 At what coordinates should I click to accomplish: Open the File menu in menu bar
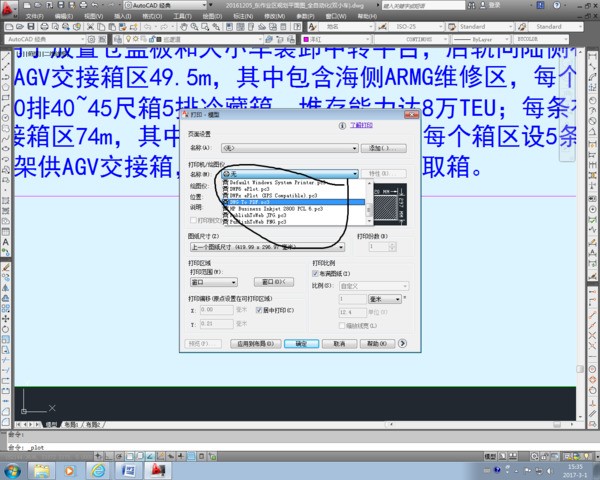[x=34, y=17]
